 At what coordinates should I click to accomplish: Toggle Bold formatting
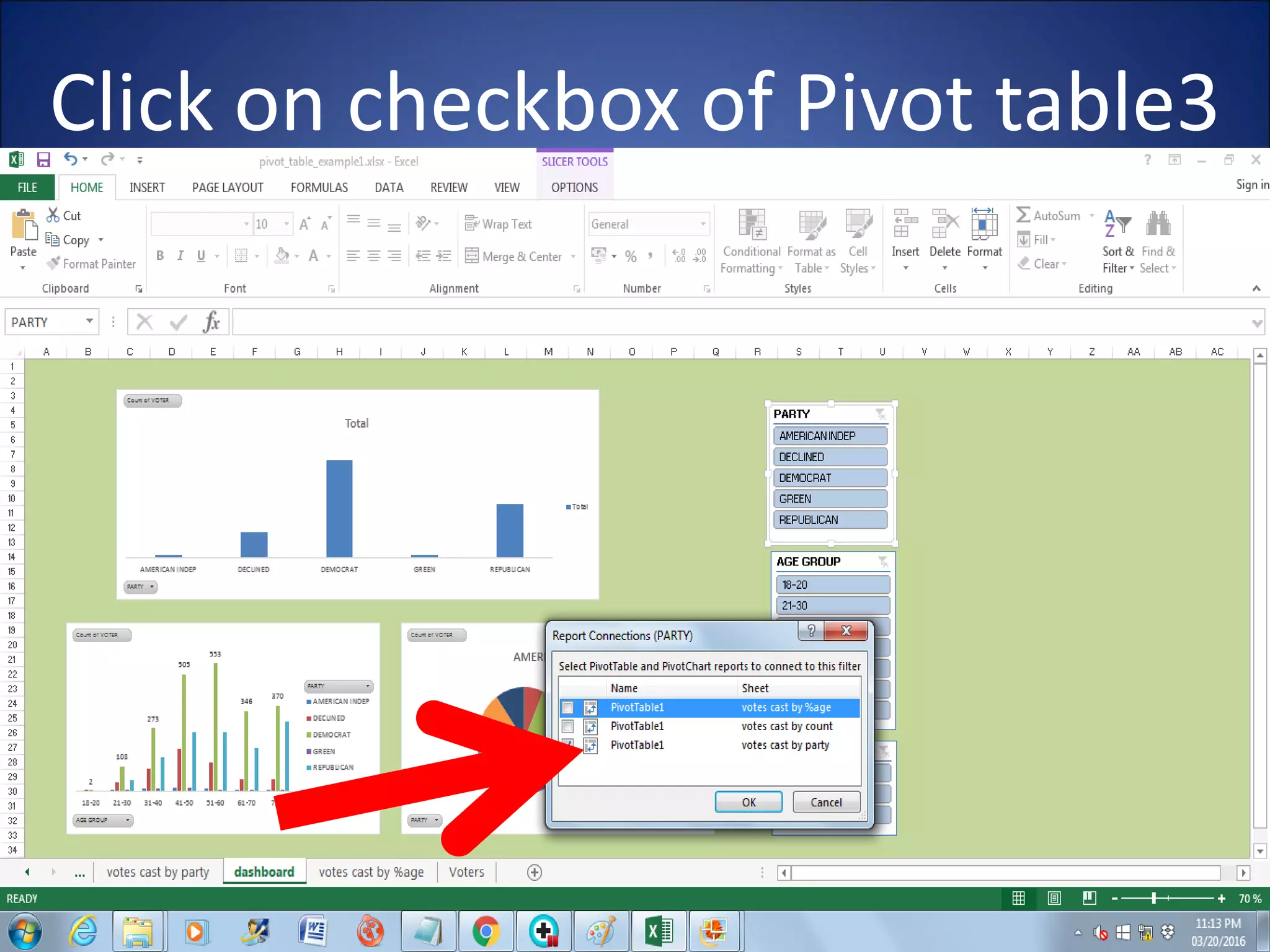pos(160,255)
